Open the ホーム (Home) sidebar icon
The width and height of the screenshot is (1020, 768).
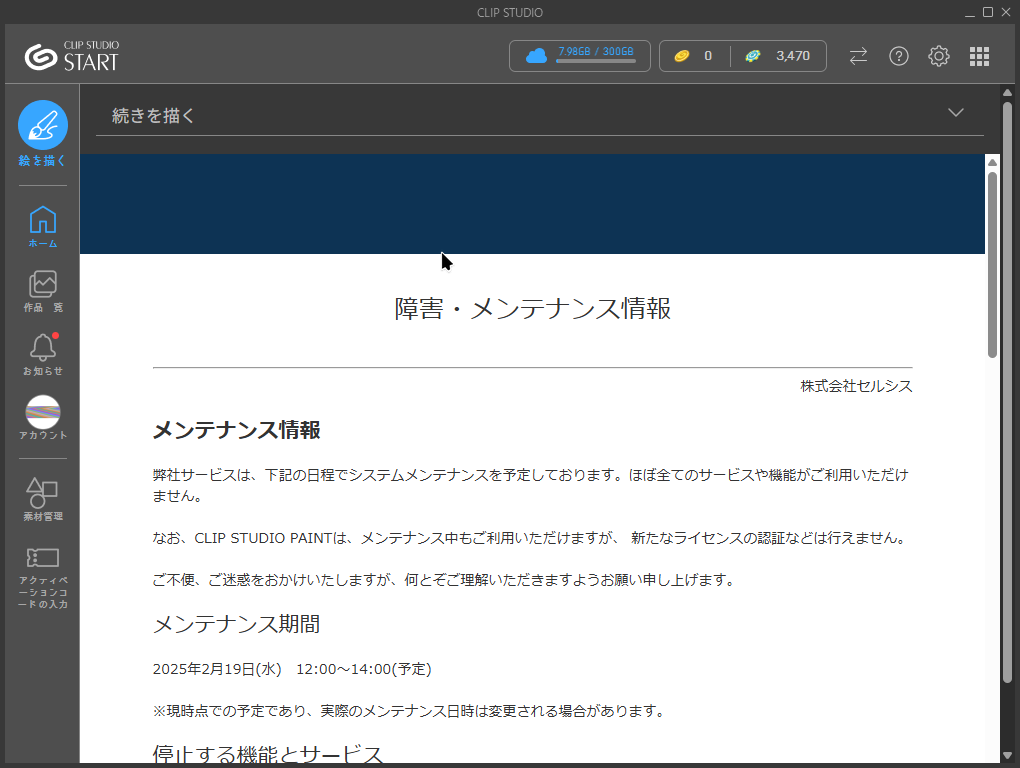coord(43,220)
